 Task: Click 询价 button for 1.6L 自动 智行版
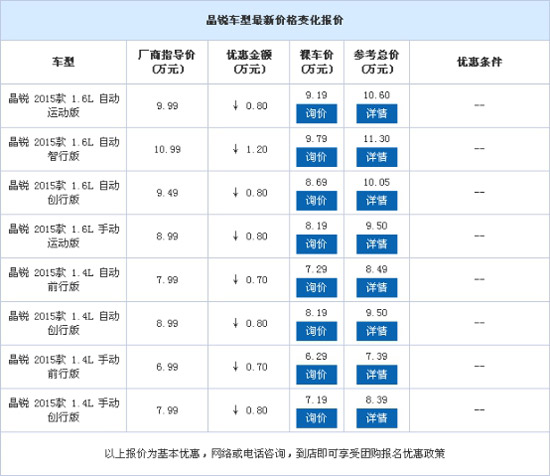tap(316, 157)
